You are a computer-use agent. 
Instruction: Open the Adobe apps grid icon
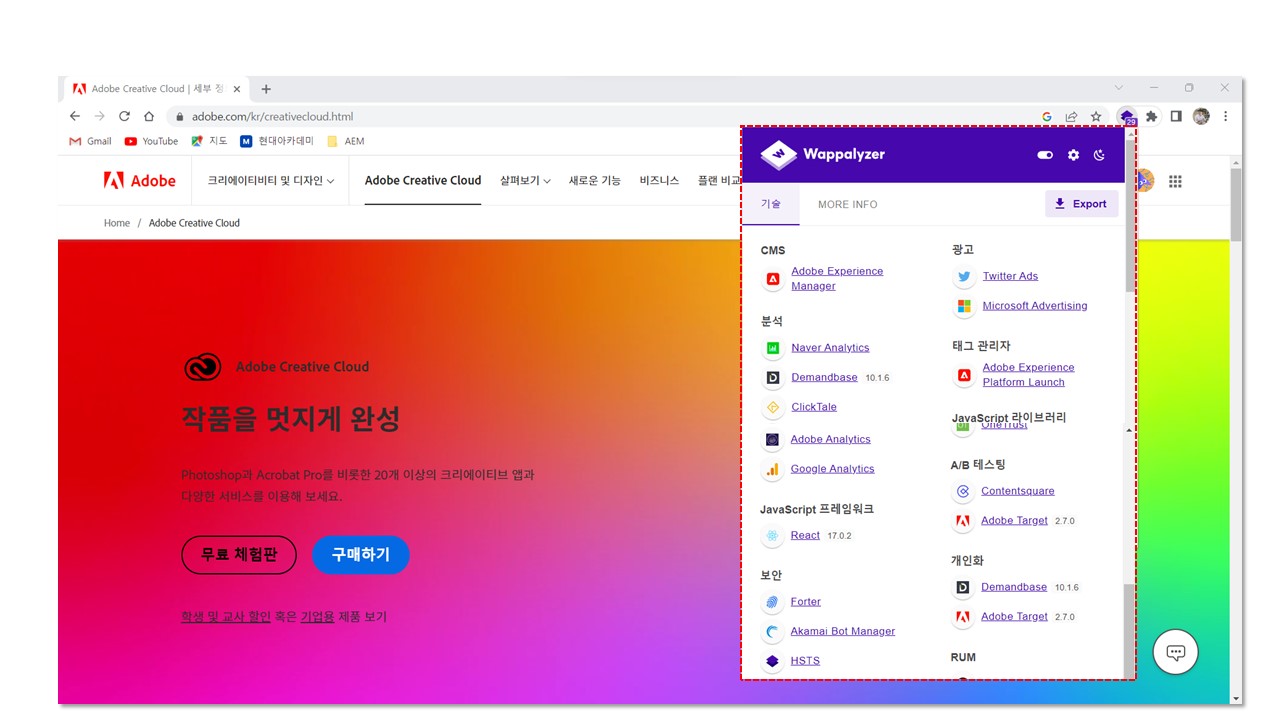1176,181
